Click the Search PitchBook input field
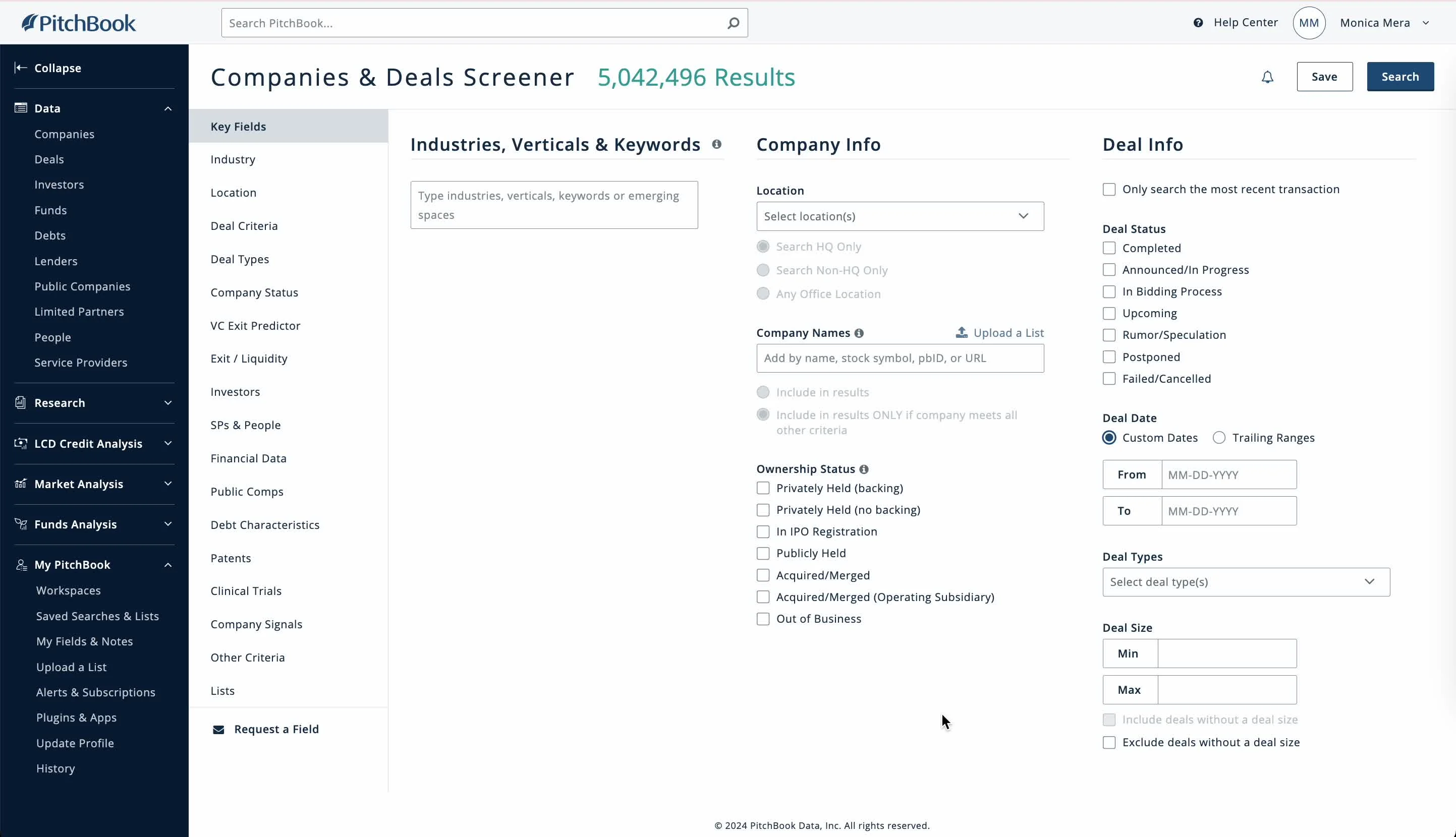 pos(484,23)
